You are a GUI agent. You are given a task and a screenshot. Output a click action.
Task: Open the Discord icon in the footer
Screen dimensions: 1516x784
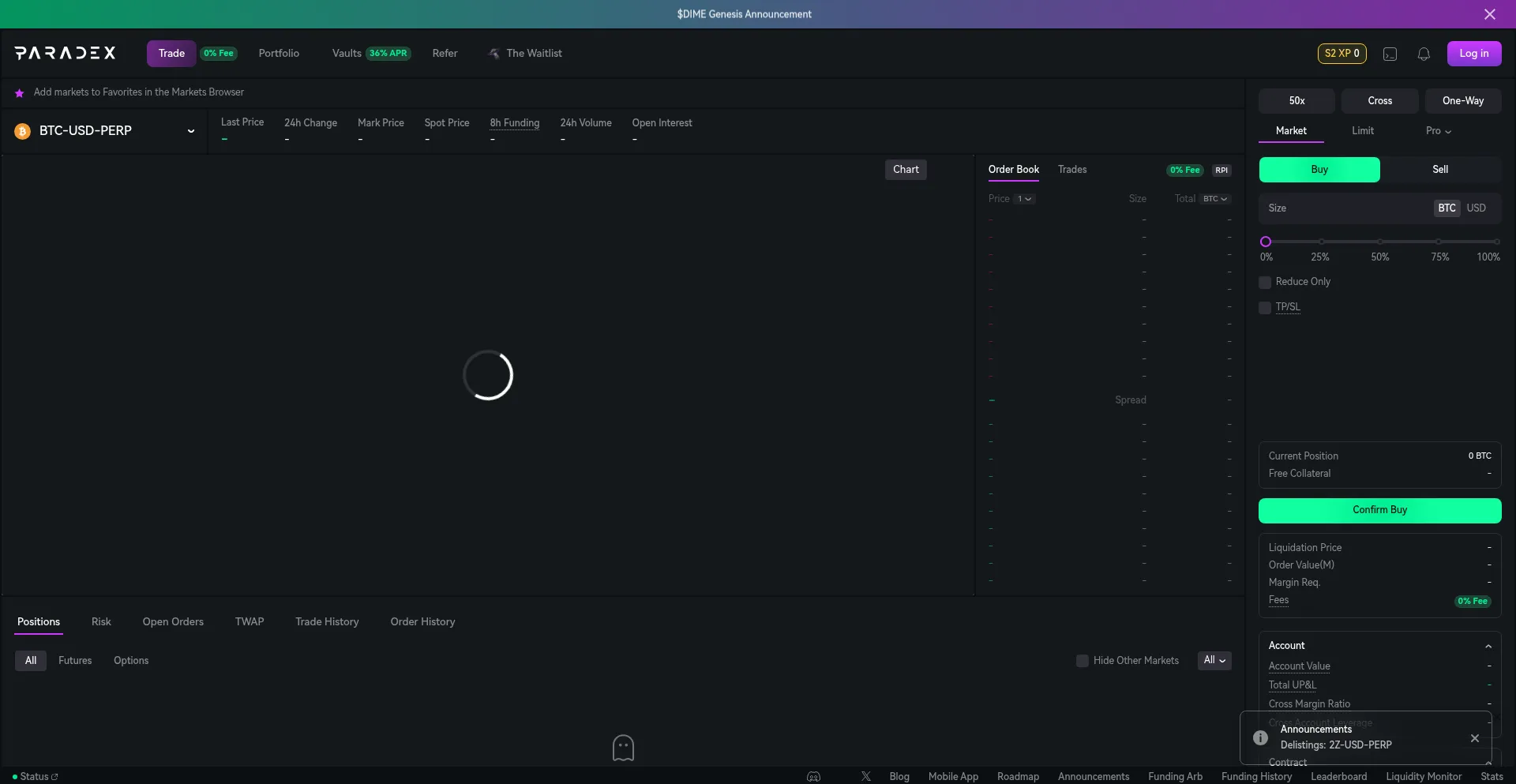tap(813, 777)
